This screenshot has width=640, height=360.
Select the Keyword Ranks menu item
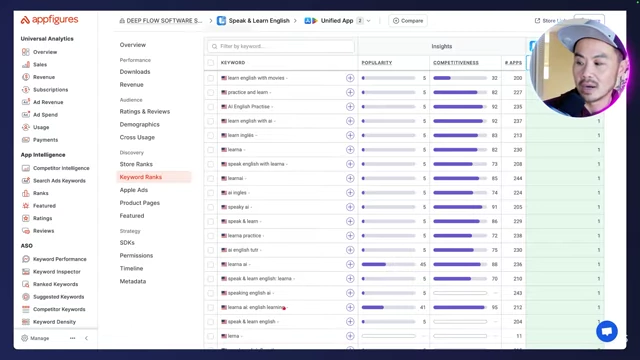point(154,177)
